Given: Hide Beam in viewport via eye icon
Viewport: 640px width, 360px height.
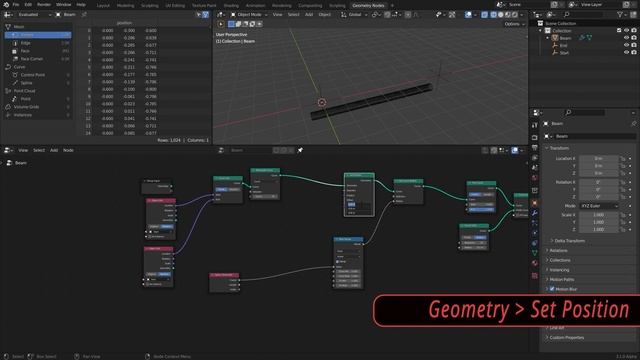Looking at the screenshot, I should pos(627,38).
